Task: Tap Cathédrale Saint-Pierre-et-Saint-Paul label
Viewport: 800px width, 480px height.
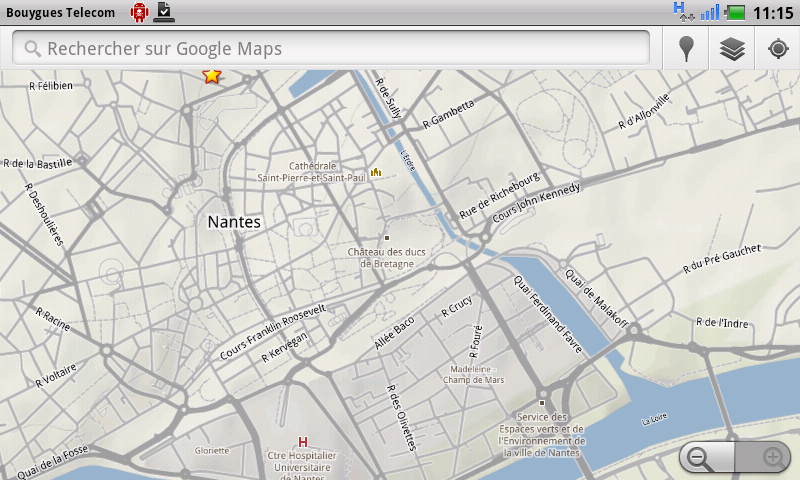Action: click(x=312, y=172)
